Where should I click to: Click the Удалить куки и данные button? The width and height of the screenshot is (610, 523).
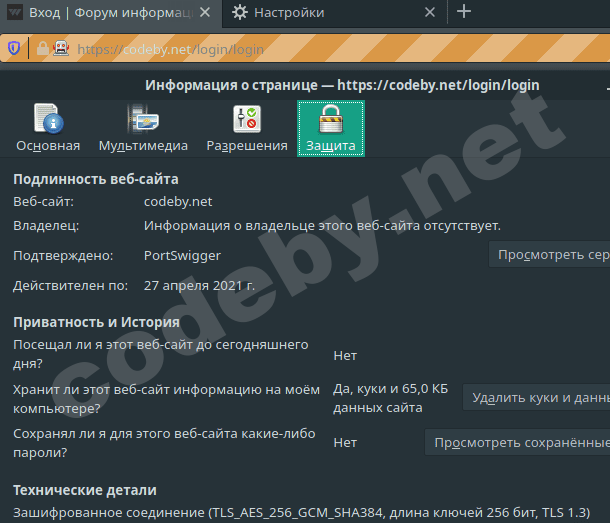point(536,397)
